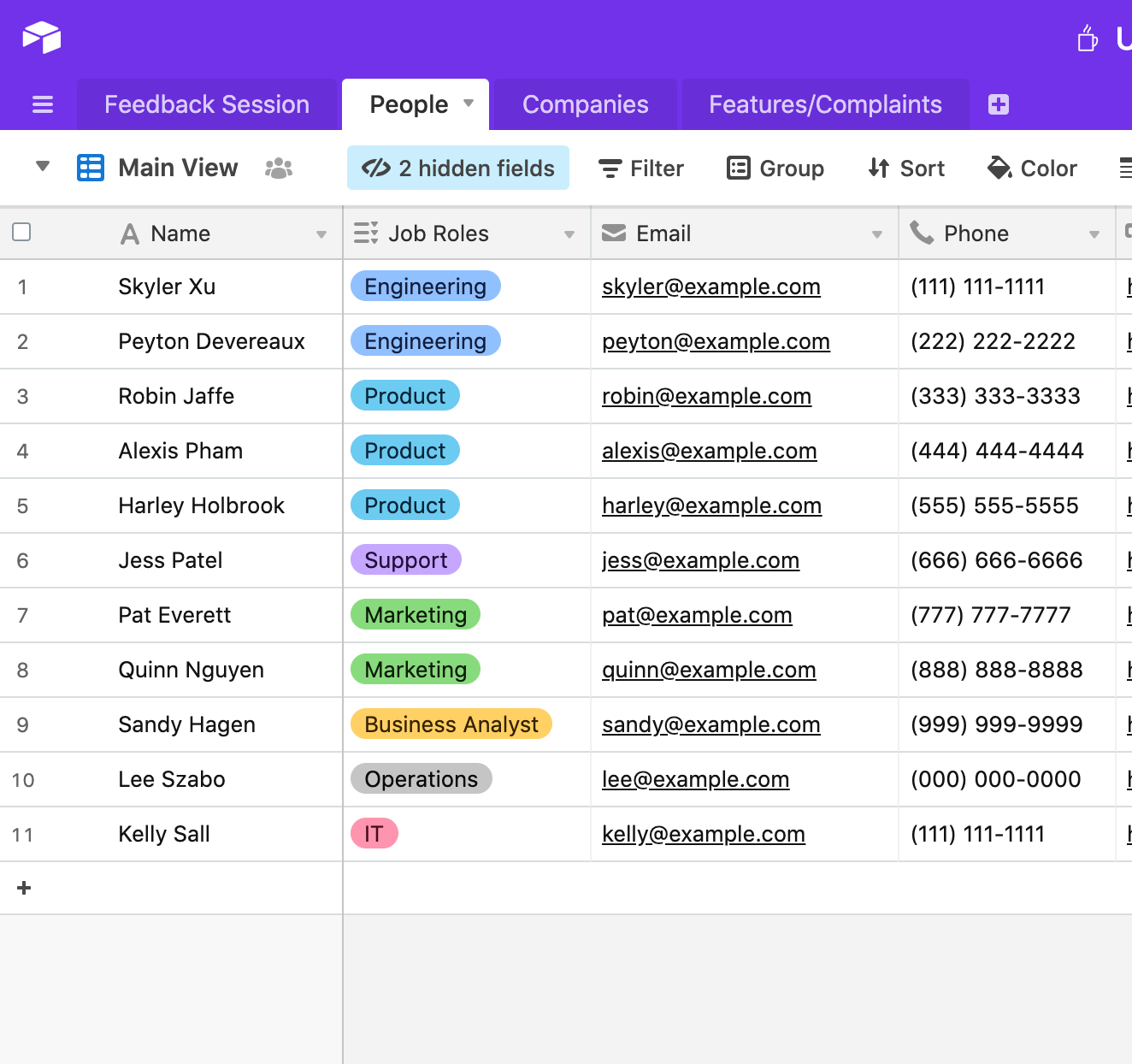Select row number 11

(23, 835)
